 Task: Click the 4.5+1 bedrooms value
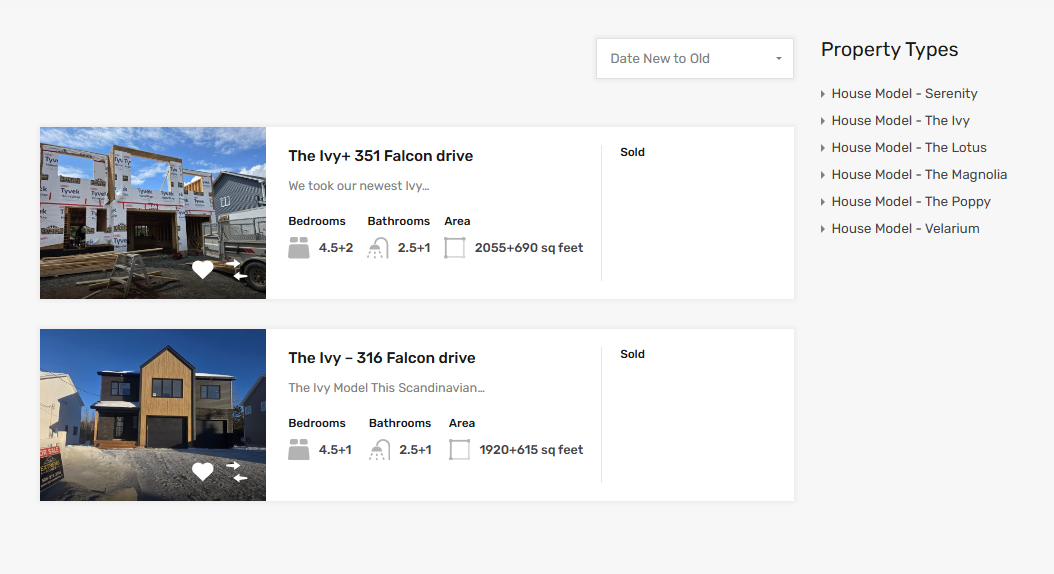[335, 450]
